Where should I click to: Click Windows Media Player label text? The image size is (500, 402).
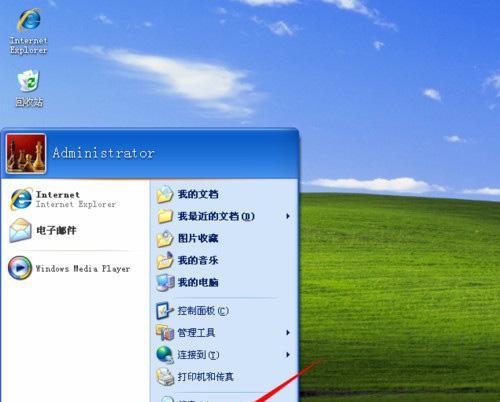(x=83, y=269)
